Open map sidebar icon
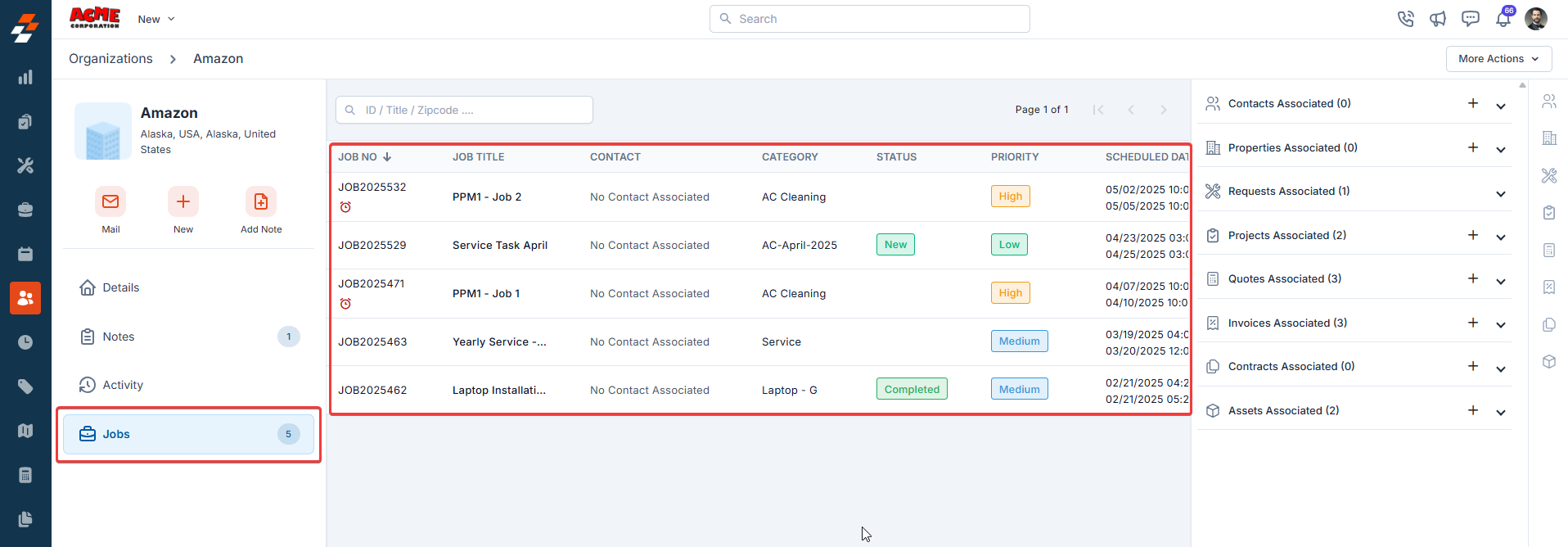The width and height of the screenshot is (1568, 547). 25,431
